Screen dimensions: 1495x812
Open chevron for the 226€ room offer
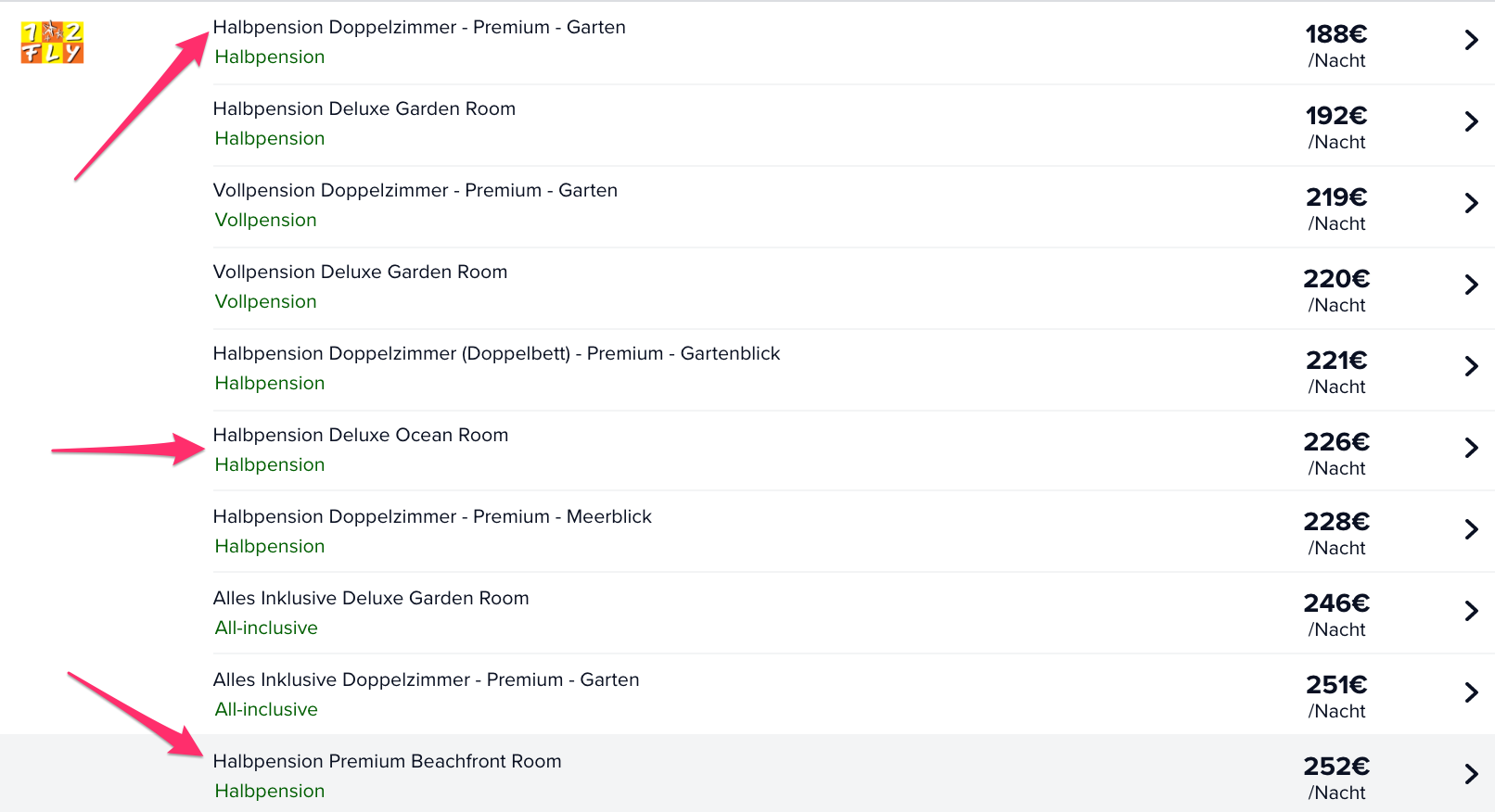(x=1471, y=448)
